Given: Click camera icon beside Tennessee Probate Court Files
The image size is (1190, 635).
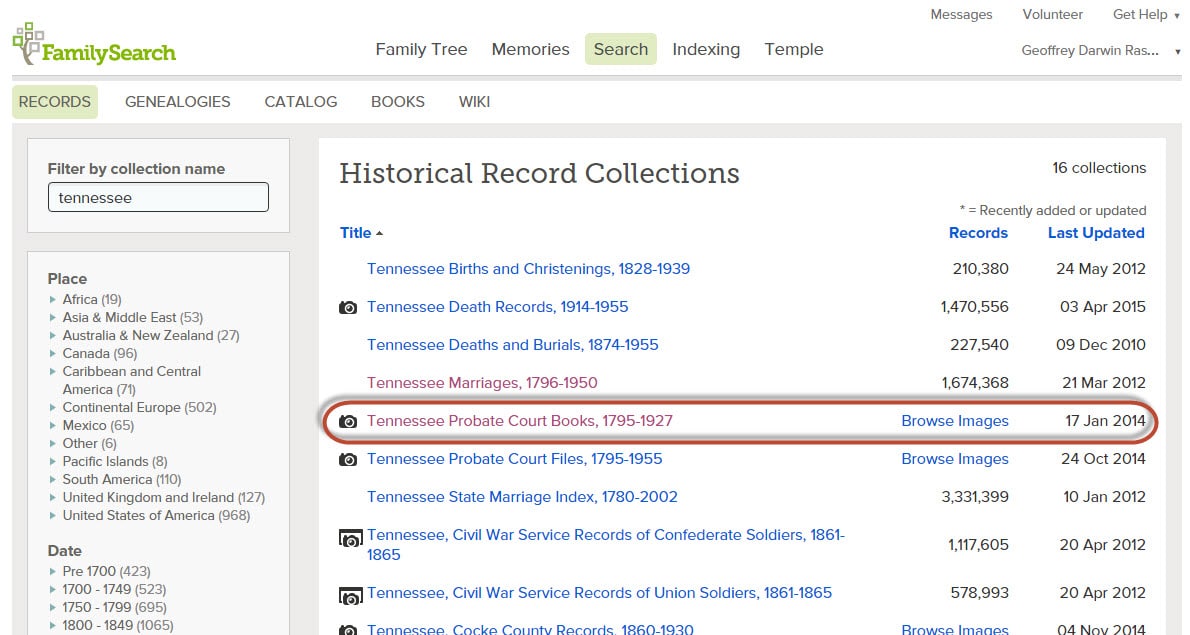Looking at the screenshot, I should [348, 459].
